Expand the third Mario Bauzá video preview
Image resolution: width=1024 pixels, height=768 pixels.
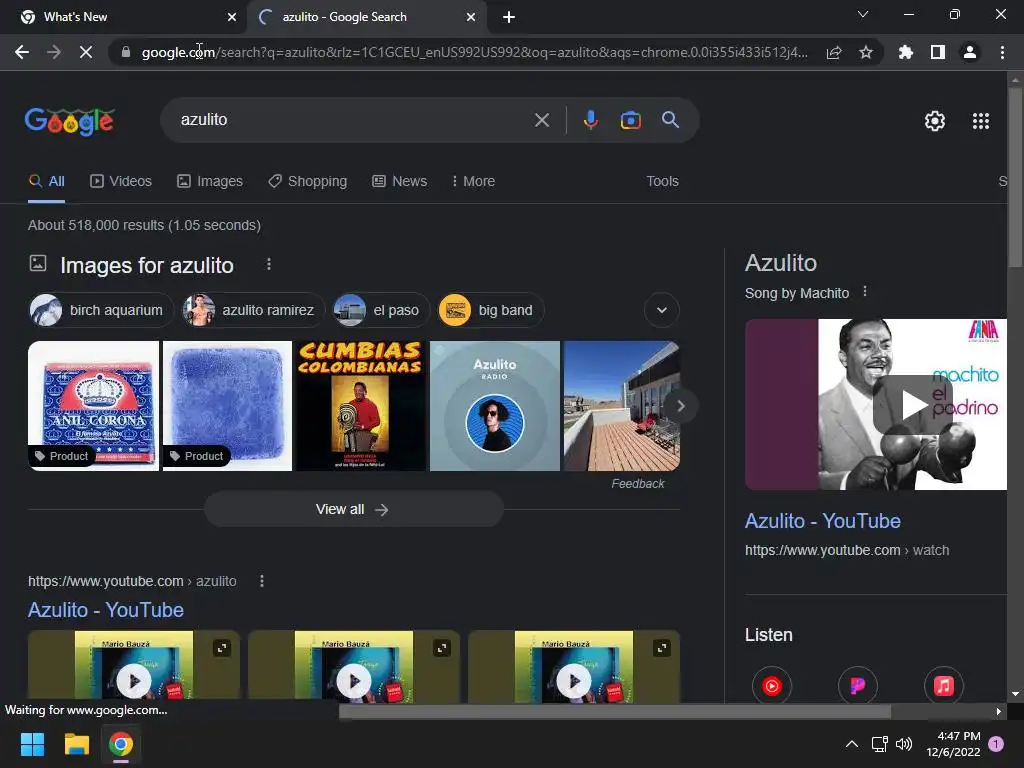pos(662,648)
